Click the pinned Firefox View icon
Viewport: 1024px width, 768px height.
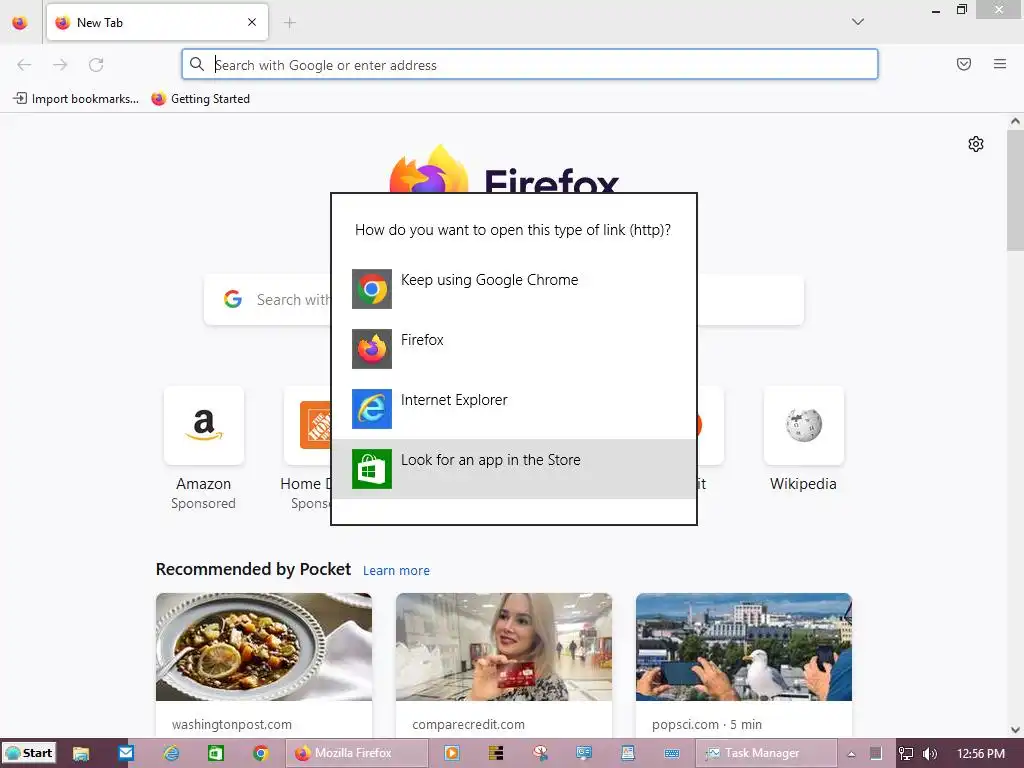20,23
